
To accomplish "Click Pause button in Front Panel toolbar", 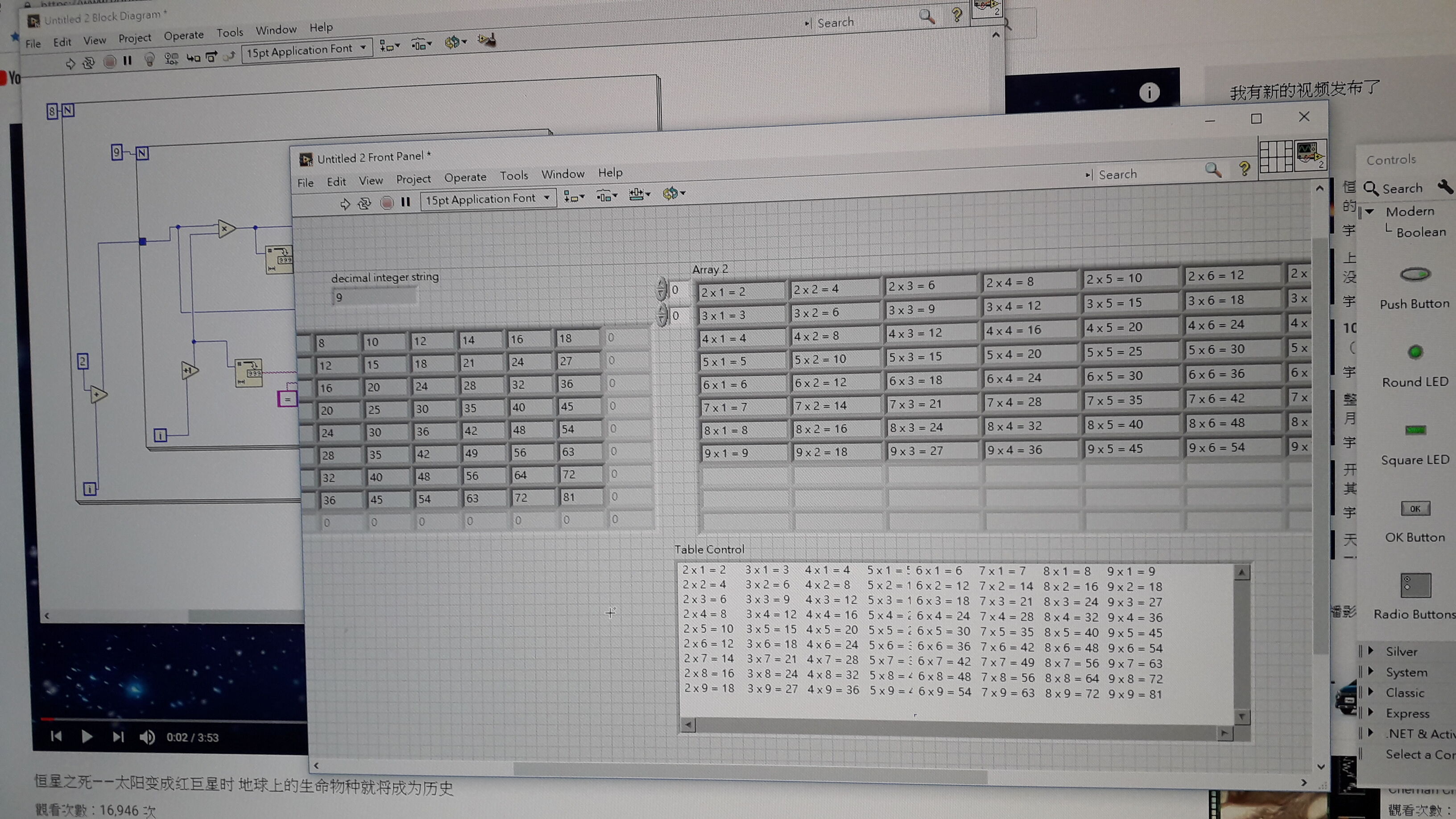I will pos(405,202).
